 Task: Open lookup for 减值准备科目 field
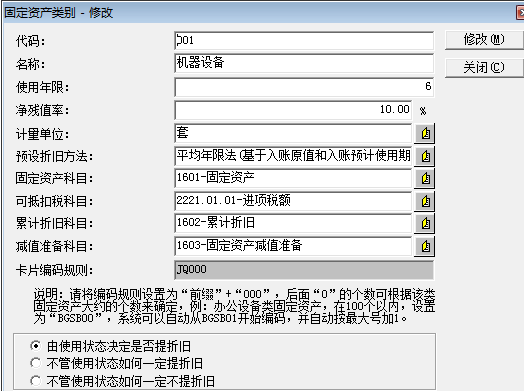425,246
